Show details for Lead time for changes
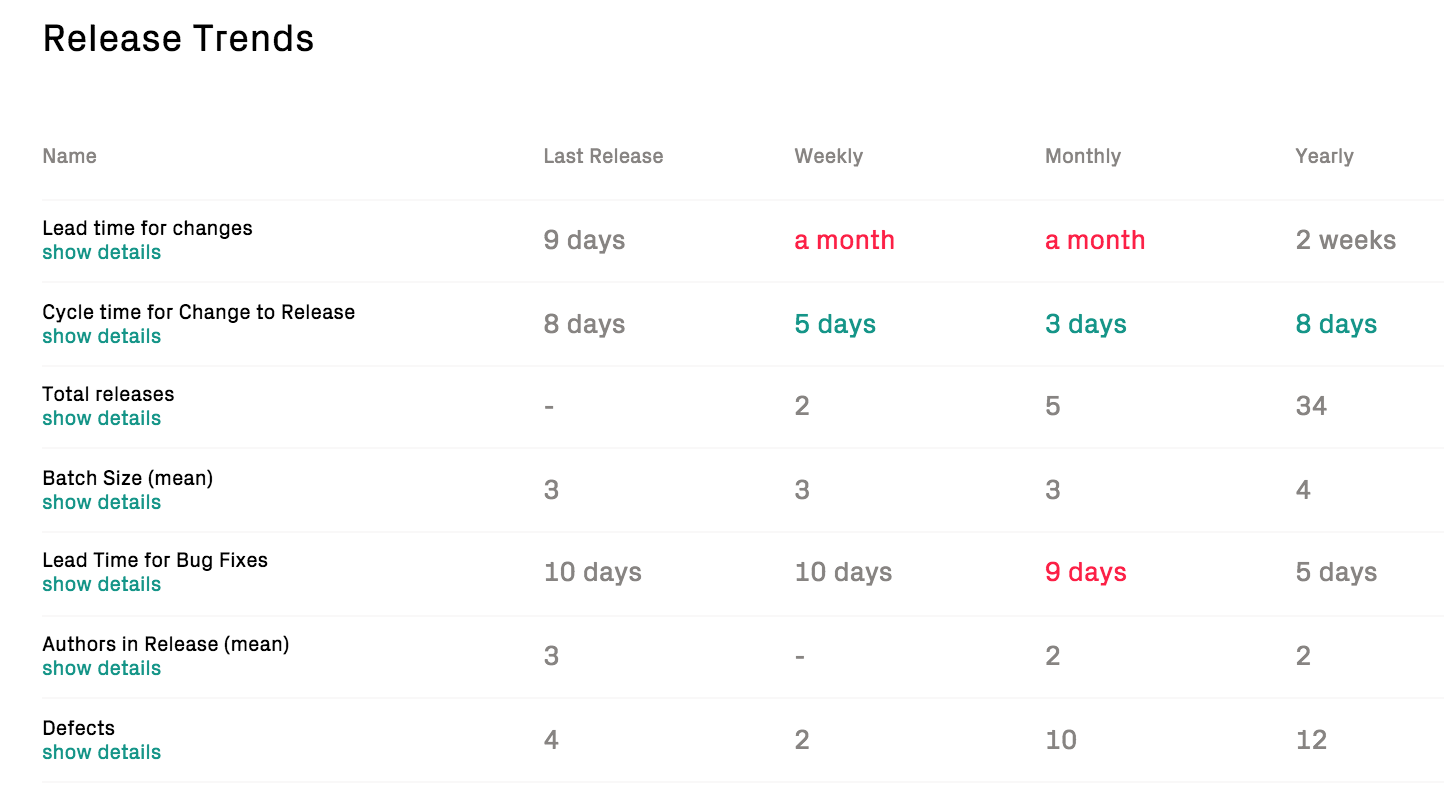The height and width of the screenshot is (810, 1444). [x=101, y=252]
